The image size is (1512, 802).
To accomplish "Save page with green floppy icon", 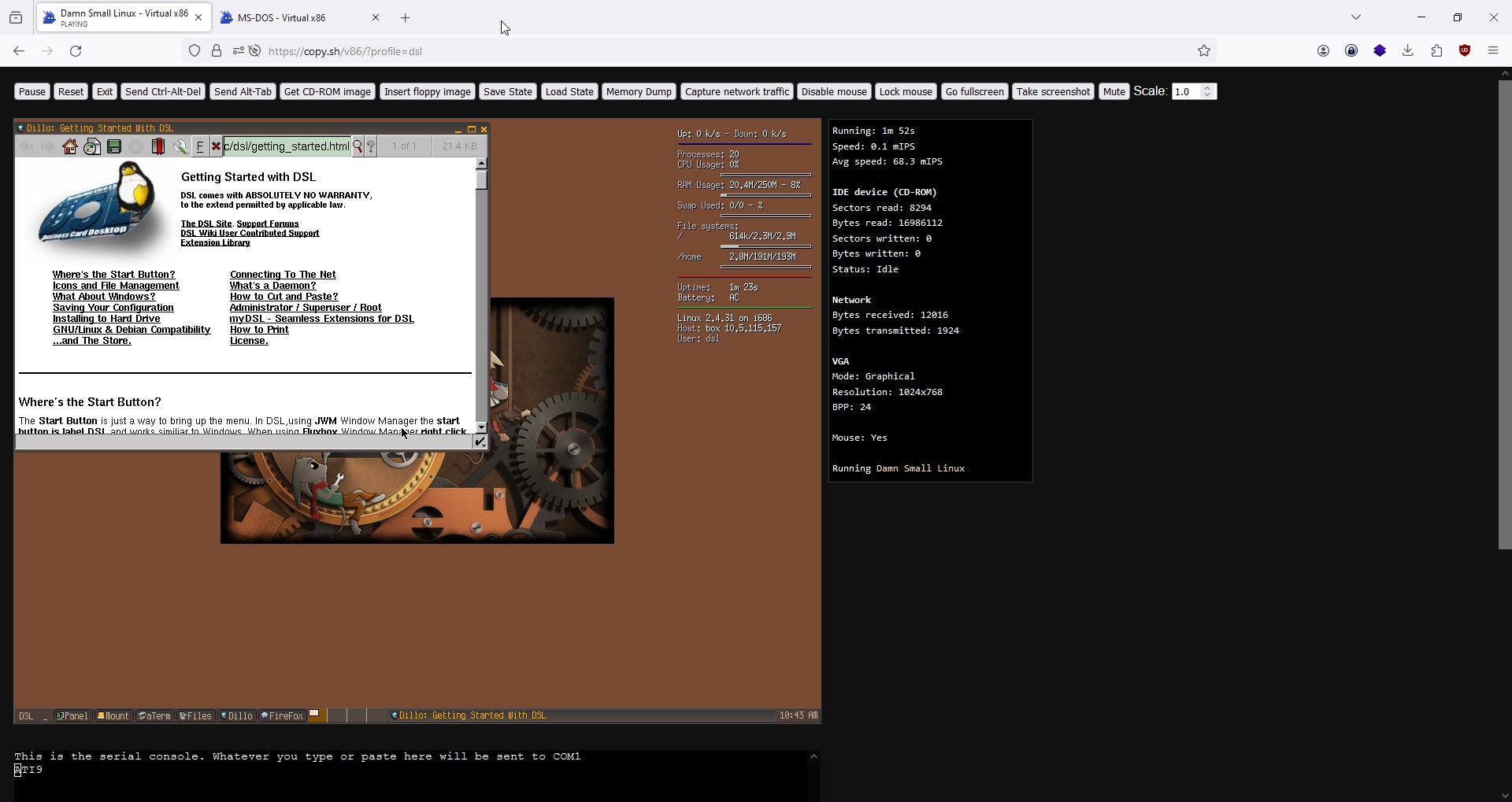I will (x=114, y=146).
